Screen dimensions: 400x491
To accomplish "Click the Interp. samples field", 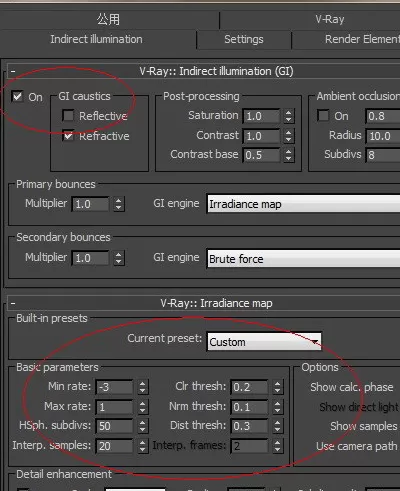I will pyautogui.click(x=114, y=446).
